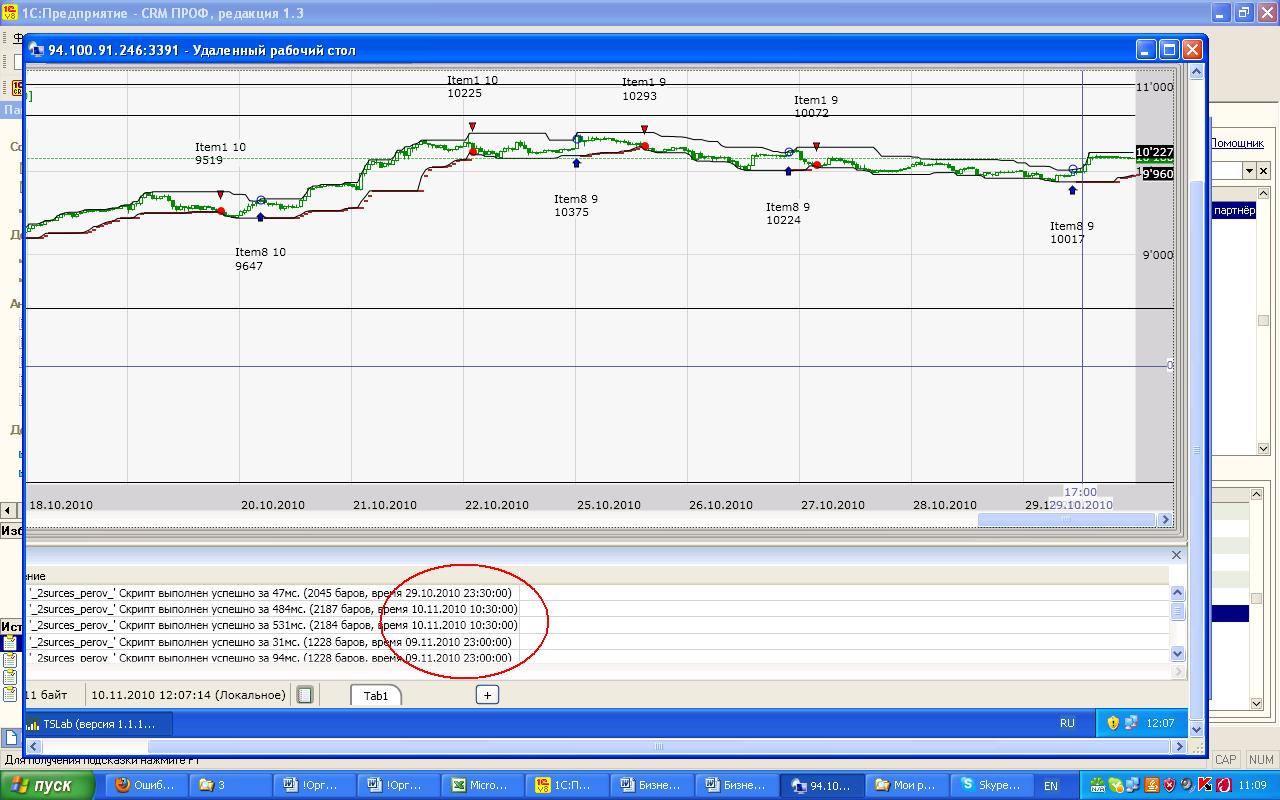Viewport: 1280px width, 800px height.
Task: Select log row with 2045 баров
Action: (270, 592)
